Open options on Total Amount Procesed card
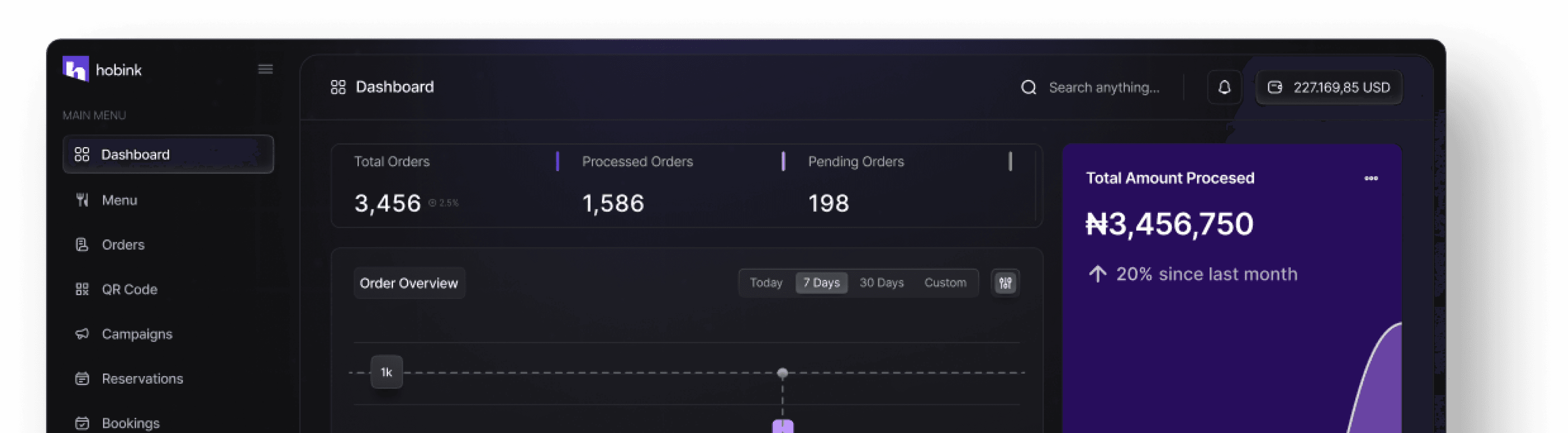The height and width of the screenshot is (433, 1568). click(1371, 178)
